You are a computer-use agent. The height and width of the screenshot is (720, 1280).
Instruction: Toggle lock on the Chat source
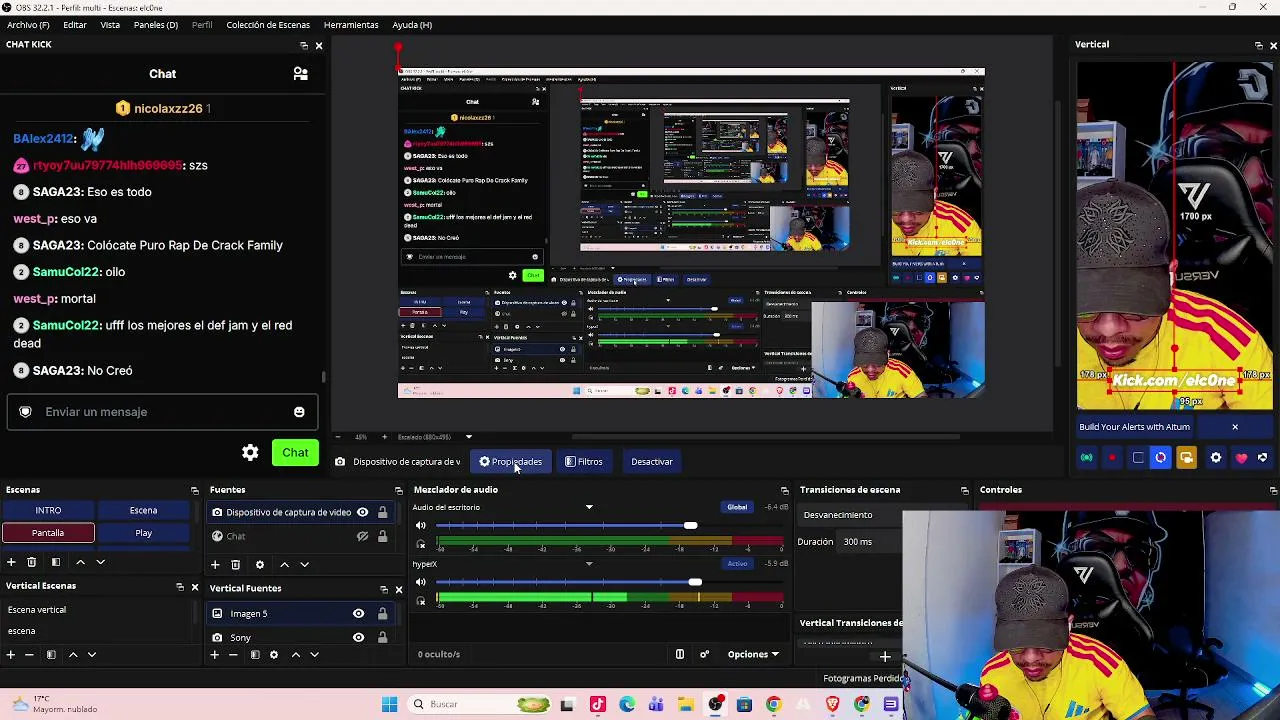(x=382, y=536)
